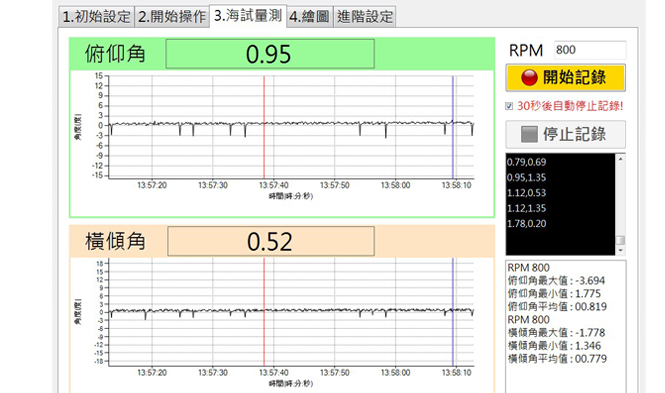
Task: Click the 橫傾角最小值 : 1.346 line
Action: coord(554,346)
